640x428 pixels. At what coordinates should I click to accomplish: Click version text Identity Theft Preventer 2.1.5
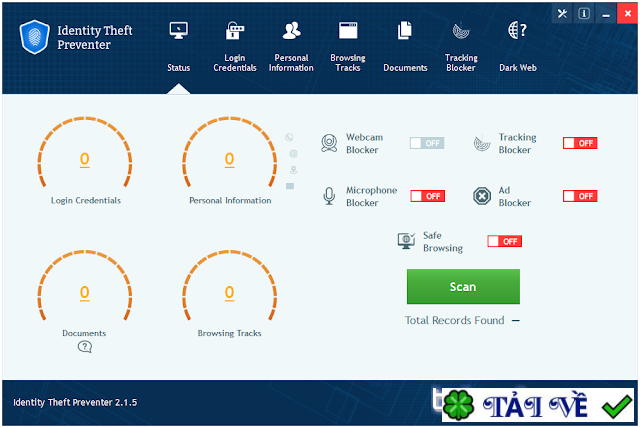coord(75,402)
